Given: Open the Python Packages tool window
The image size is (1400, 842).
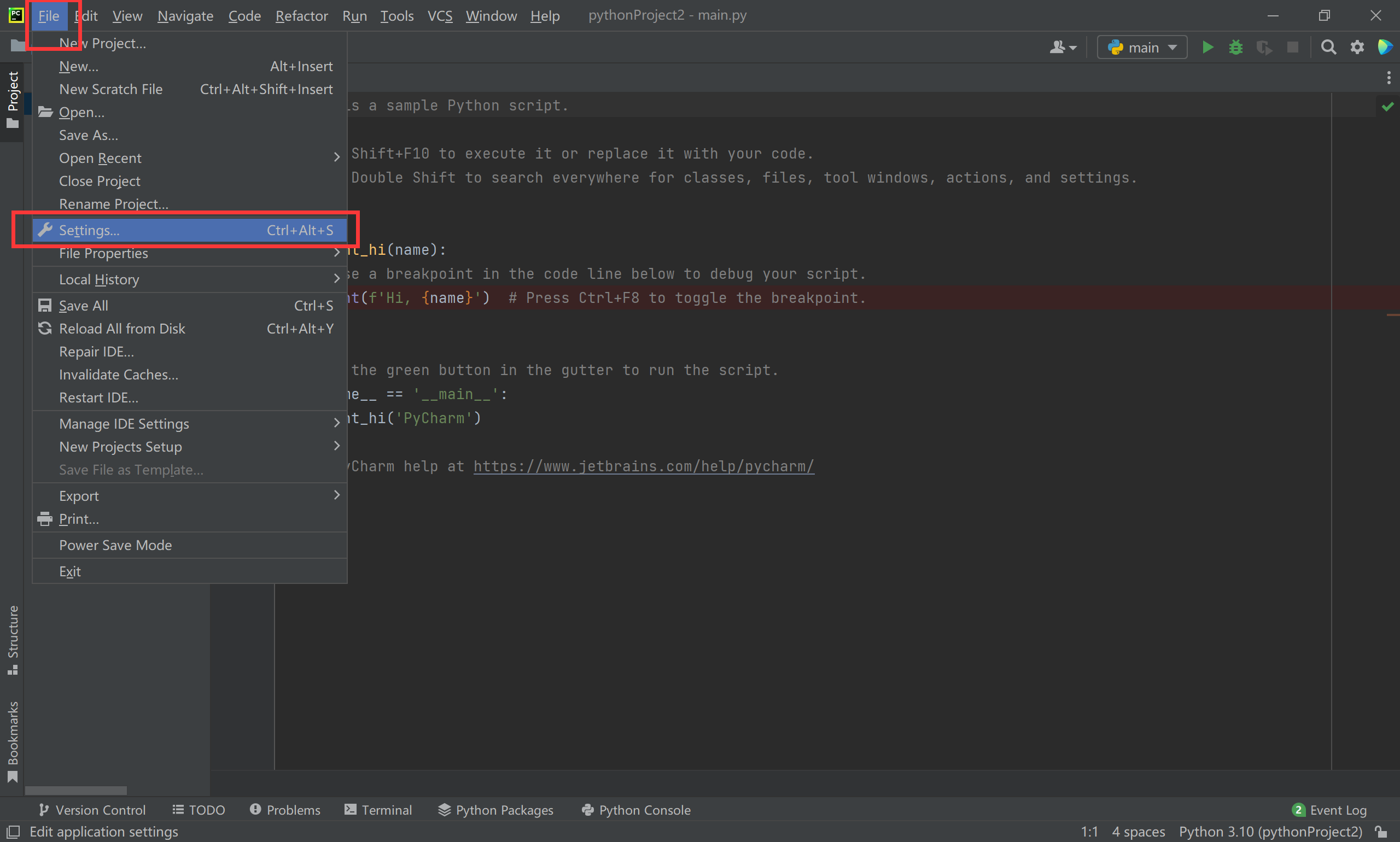Looking at the screenshot, I should (495, 810).
